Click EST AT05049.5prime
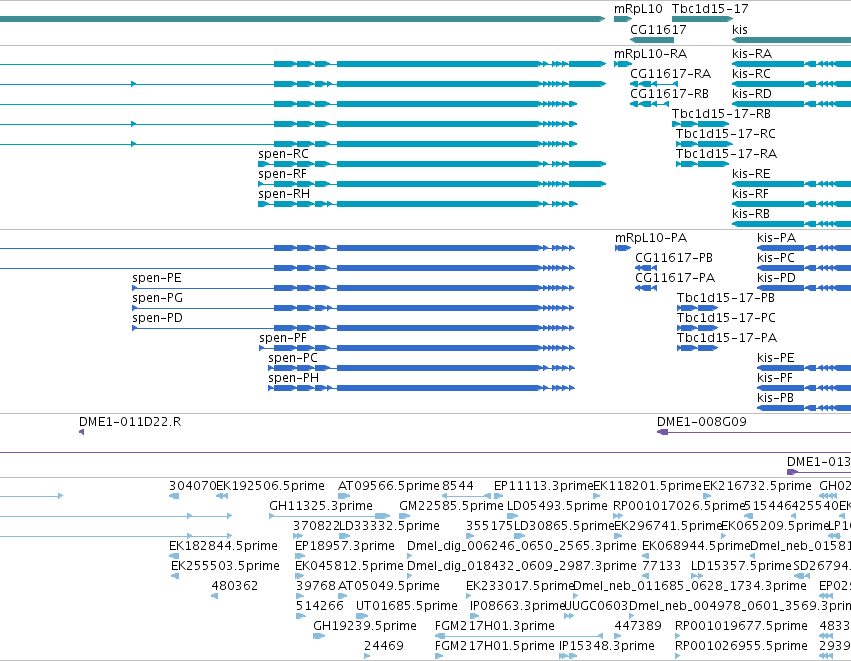 (x=389, y=587)
